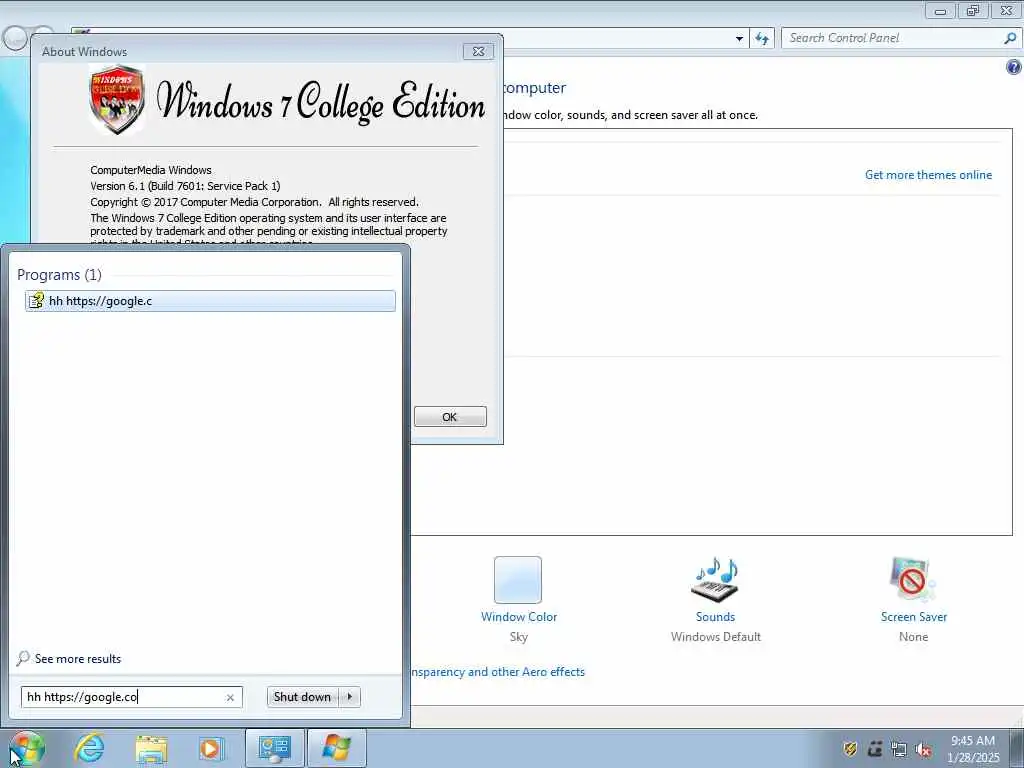Clear the Start menu search box
Image resolution: width=1024 pixels, height=768 pixels.
tap(230, 697)
